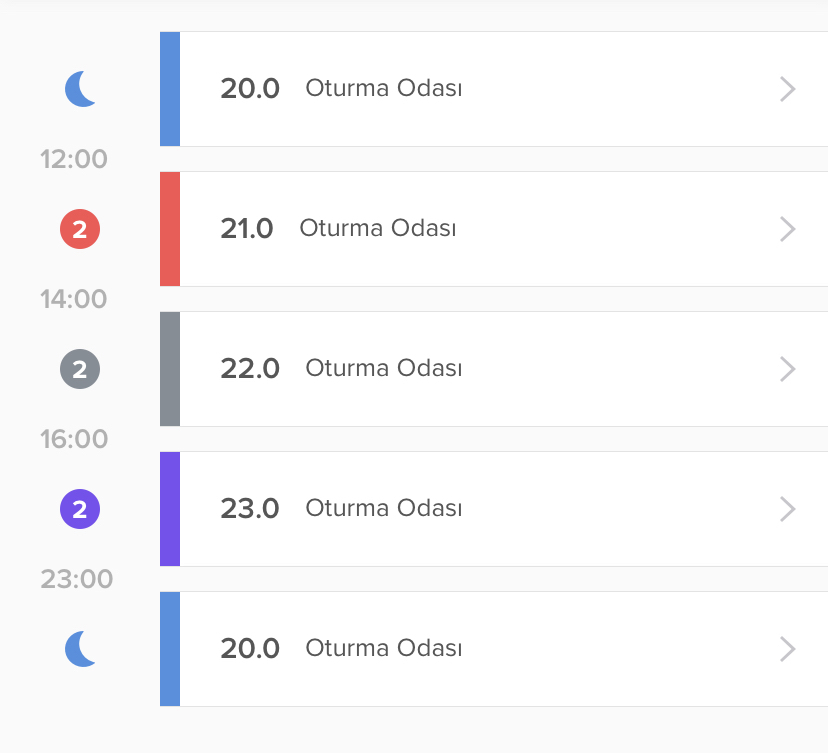The width and height of the screenshot is (828, 753).
Task: Click the gray color bar of 22.0 entry
Action: 170,369
